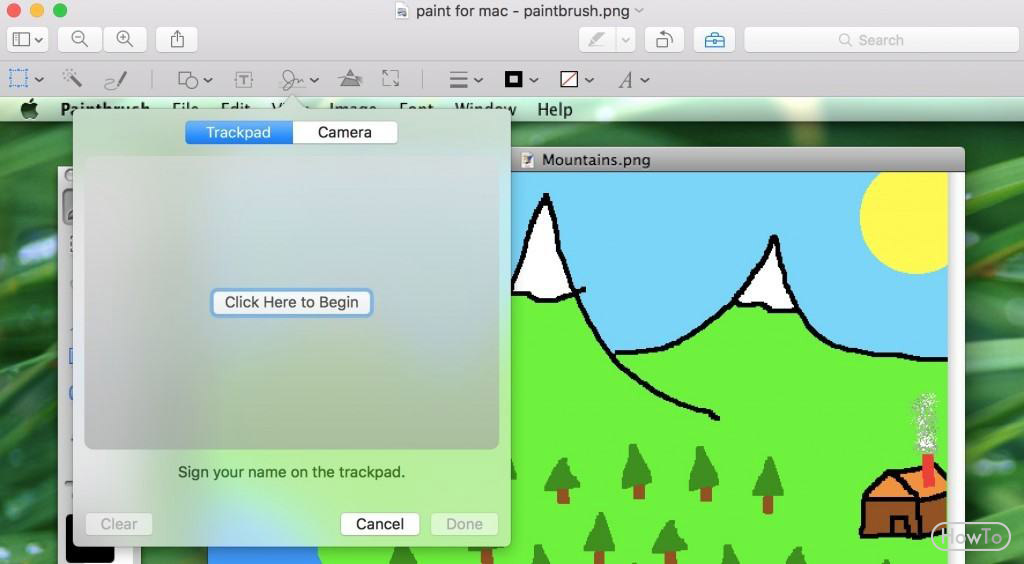This screenshot has height=564, width=1024.
Task: Click the Cancel button
Action: [x=380, y=524]
